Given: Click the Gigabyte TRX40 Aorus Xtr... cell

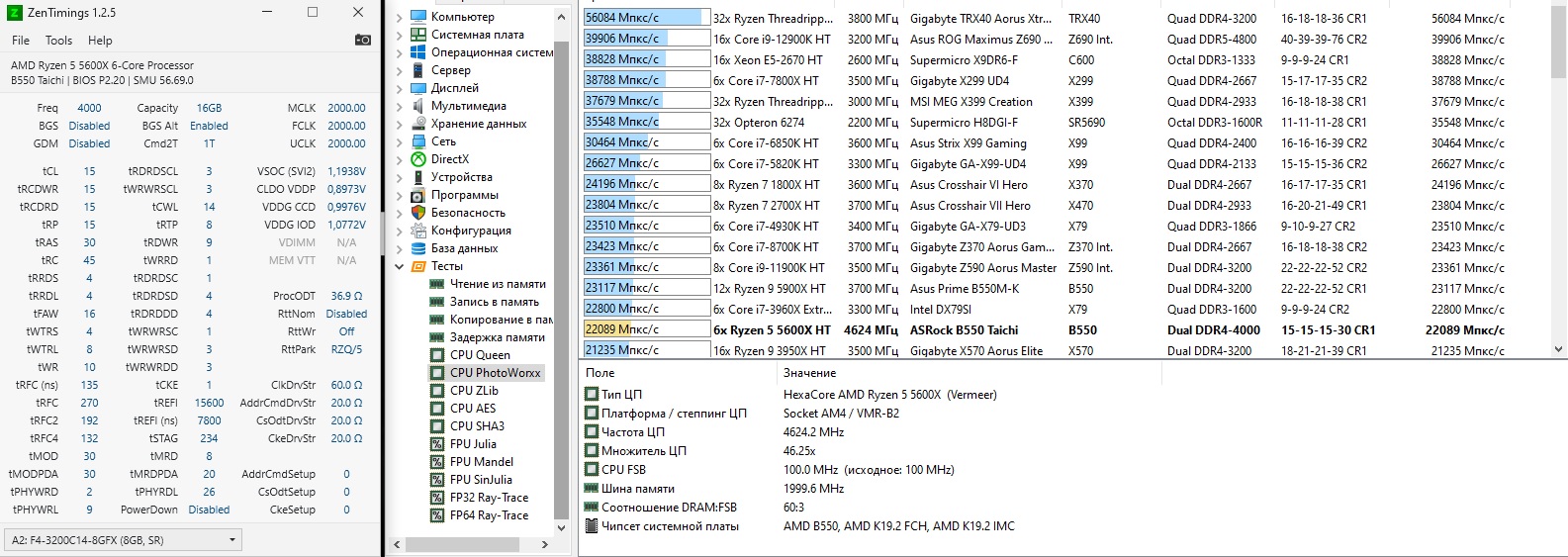Looking at the screenshot, I should pyautogui.click(x=980, y=18).
